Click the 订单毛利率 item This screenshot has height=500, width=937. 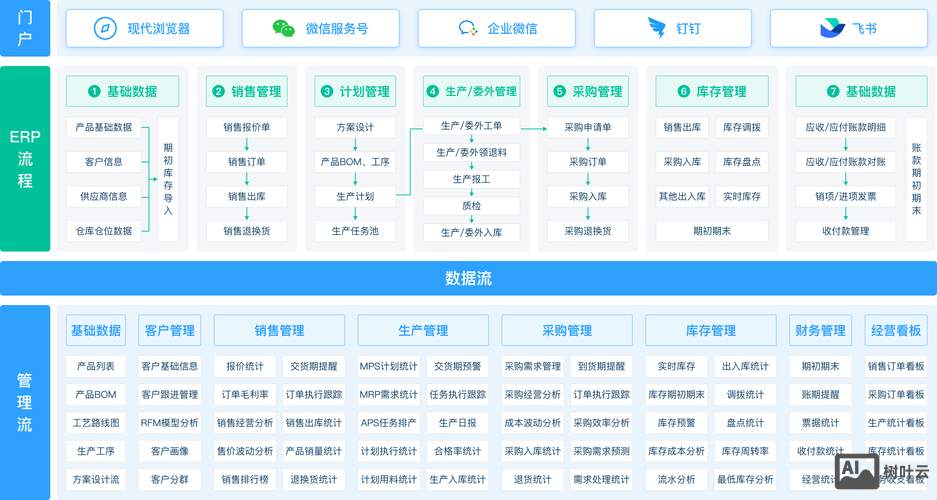[245, 395]
